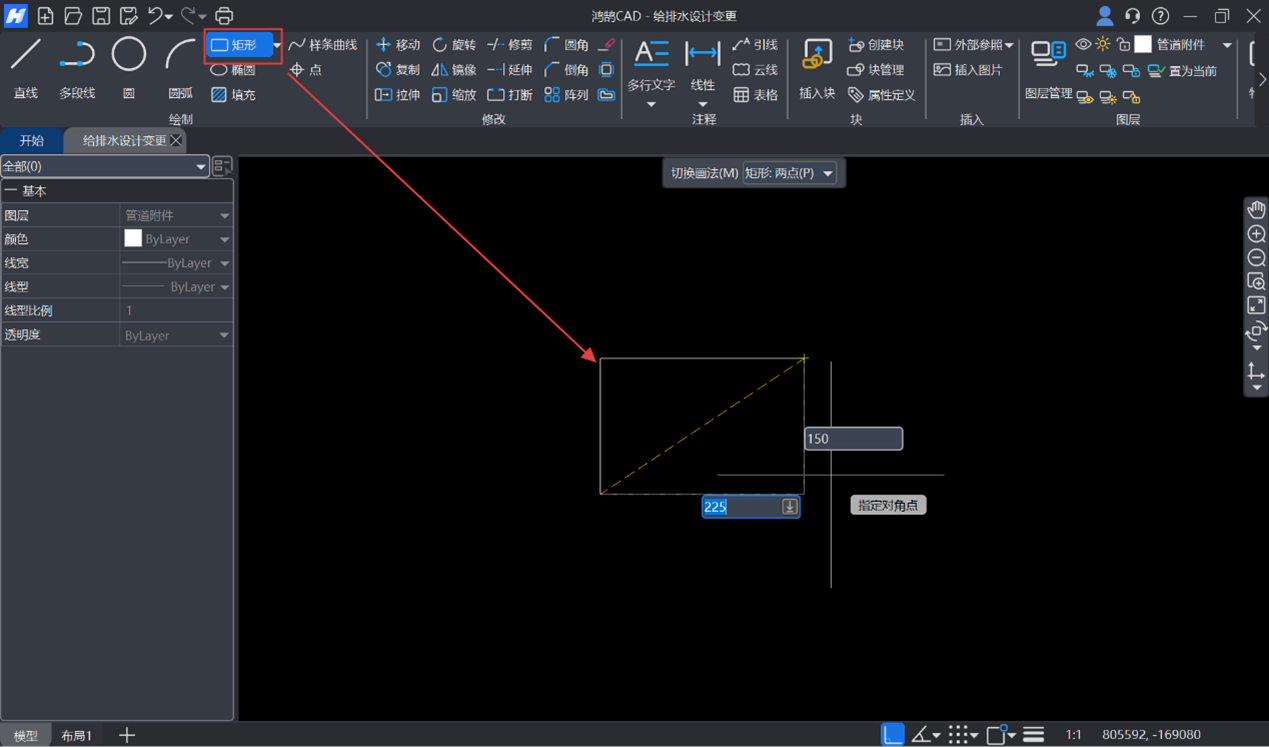The height and width of the screenshot is (747, 1269).
Task: Choose the 多段线 (Polyline) tool
Action: tap(77, 66)
